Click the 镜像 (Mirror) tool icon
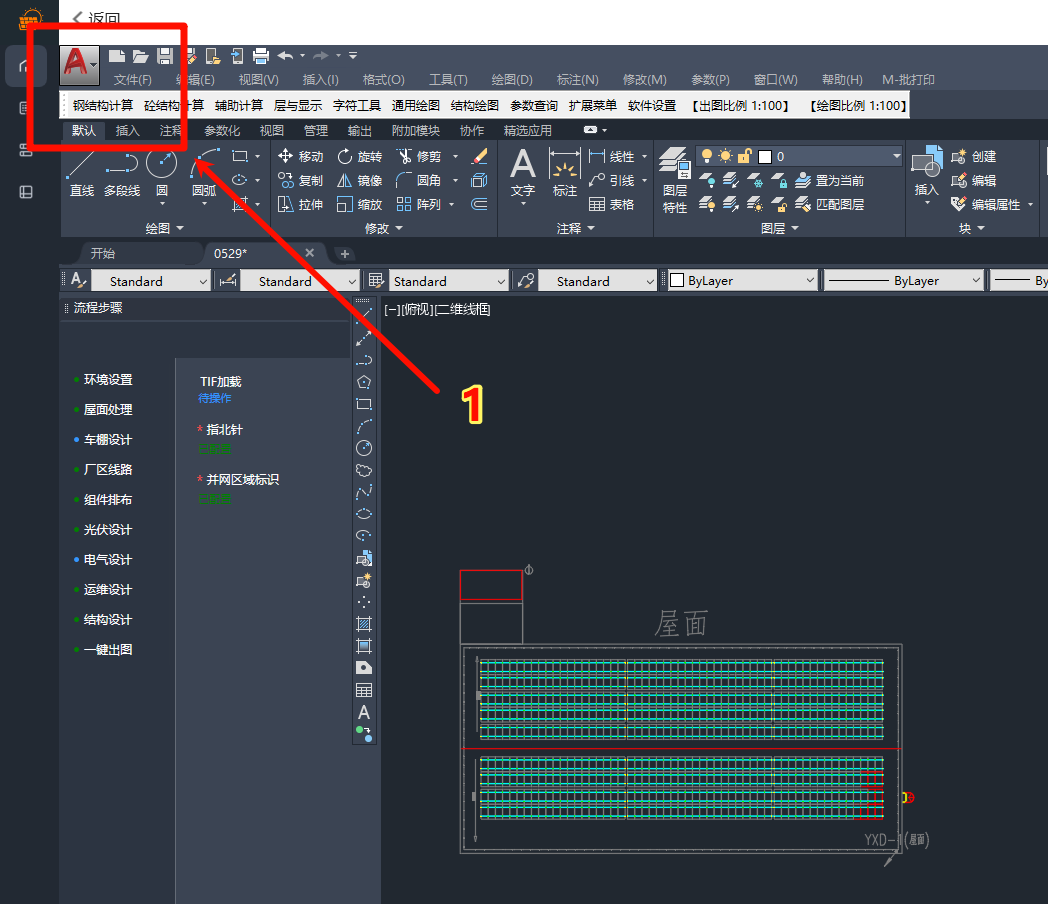 tap(346, 180)
